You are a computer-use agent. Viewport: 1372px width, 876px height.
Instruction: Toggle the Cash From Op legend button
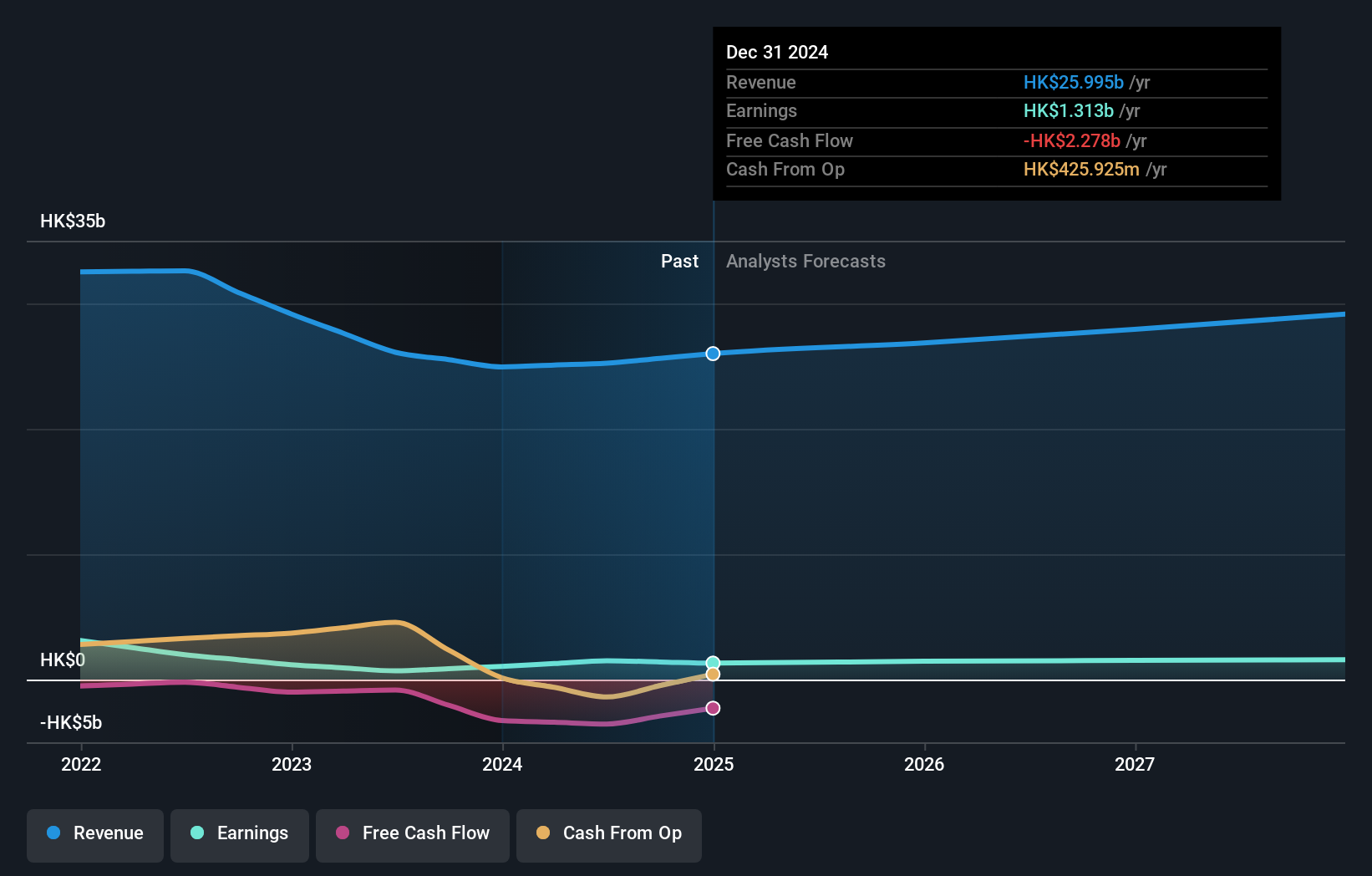(x=609, y=835)
